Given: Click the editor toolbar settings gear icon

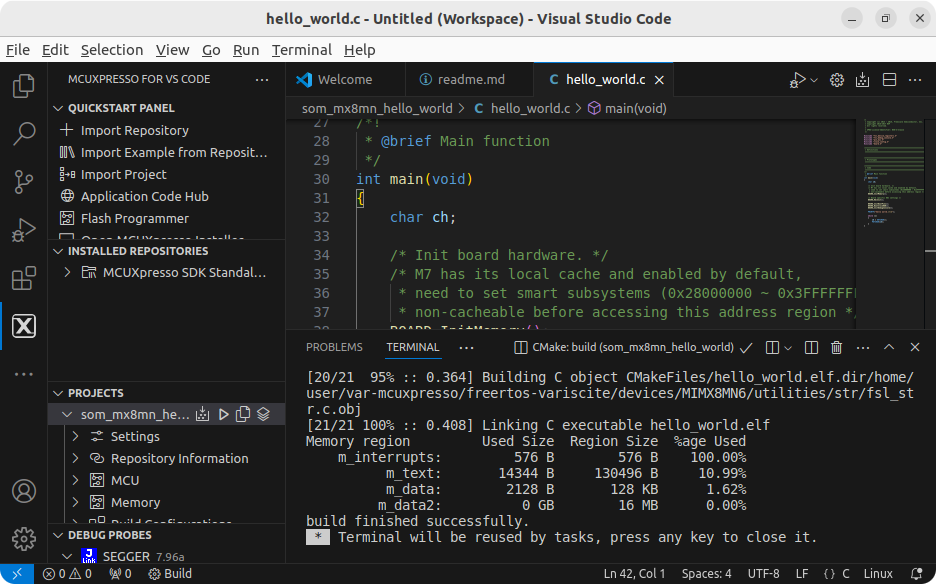Looking at the screenshot, I should coord(837,80).
